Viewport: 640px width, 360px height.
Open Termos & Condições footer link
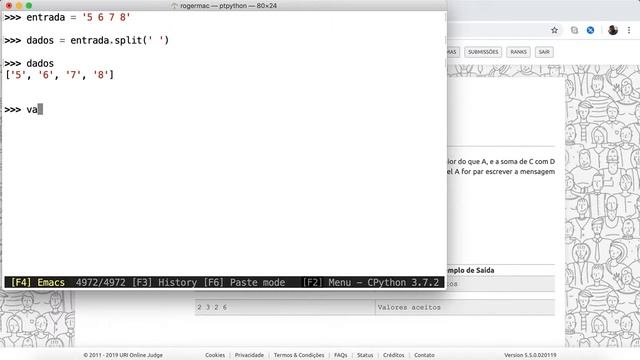point(299,355)
